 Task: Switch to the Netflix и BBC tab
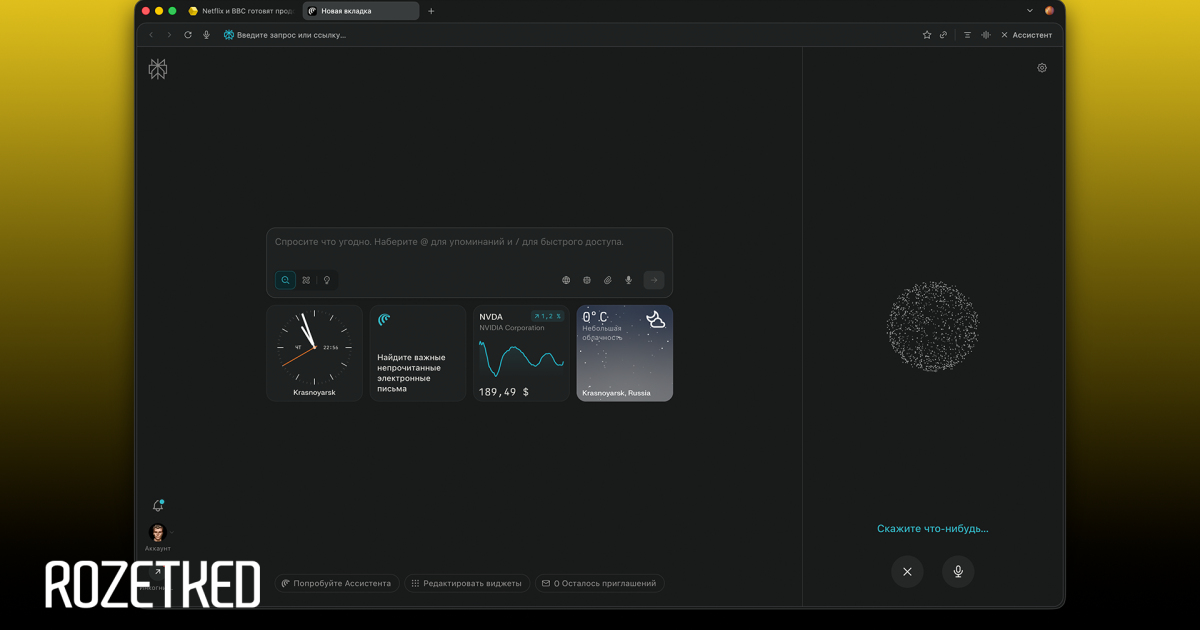point(241,11)
